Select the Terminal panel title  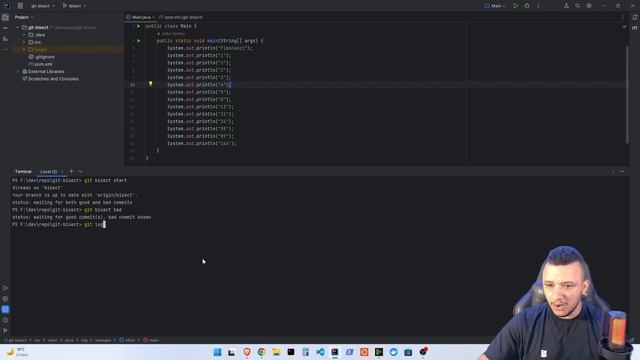[x=23, y=171]
